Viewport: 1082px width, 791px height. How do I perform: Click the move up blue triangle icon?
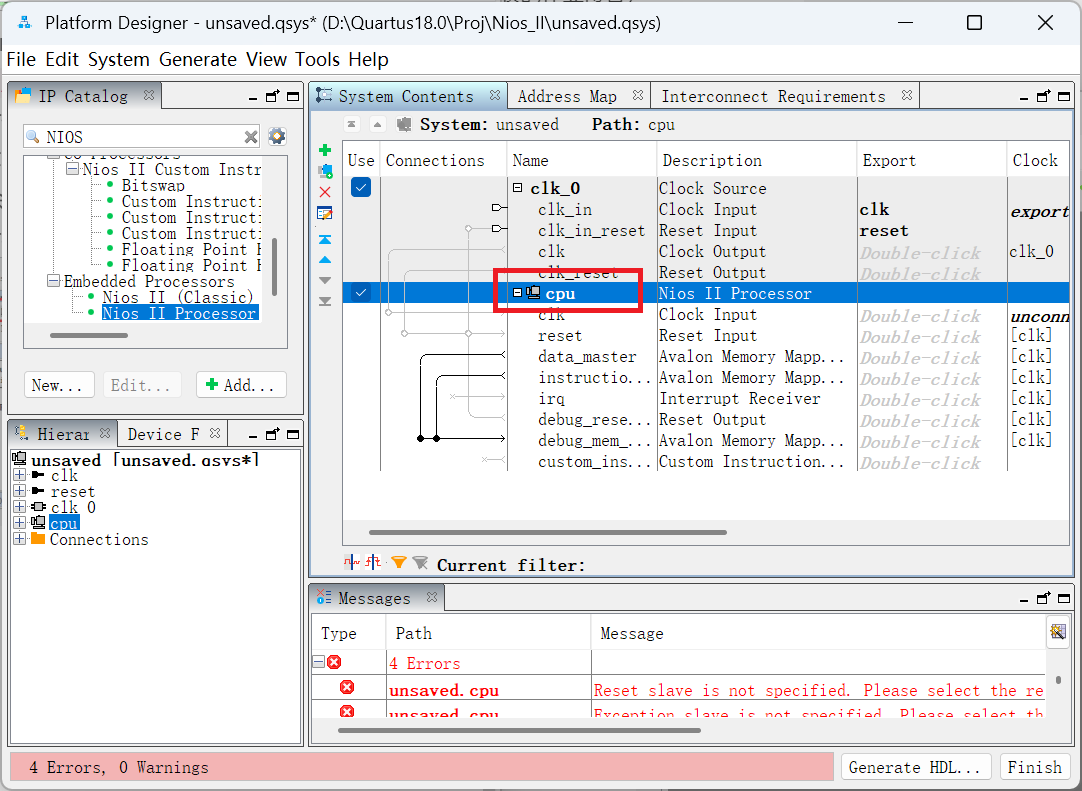point(325,260)
